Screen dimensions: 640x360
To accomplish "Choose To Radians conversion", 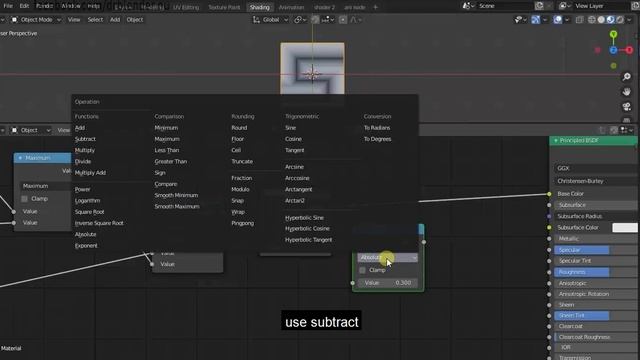I will click(x=377, y=128).
